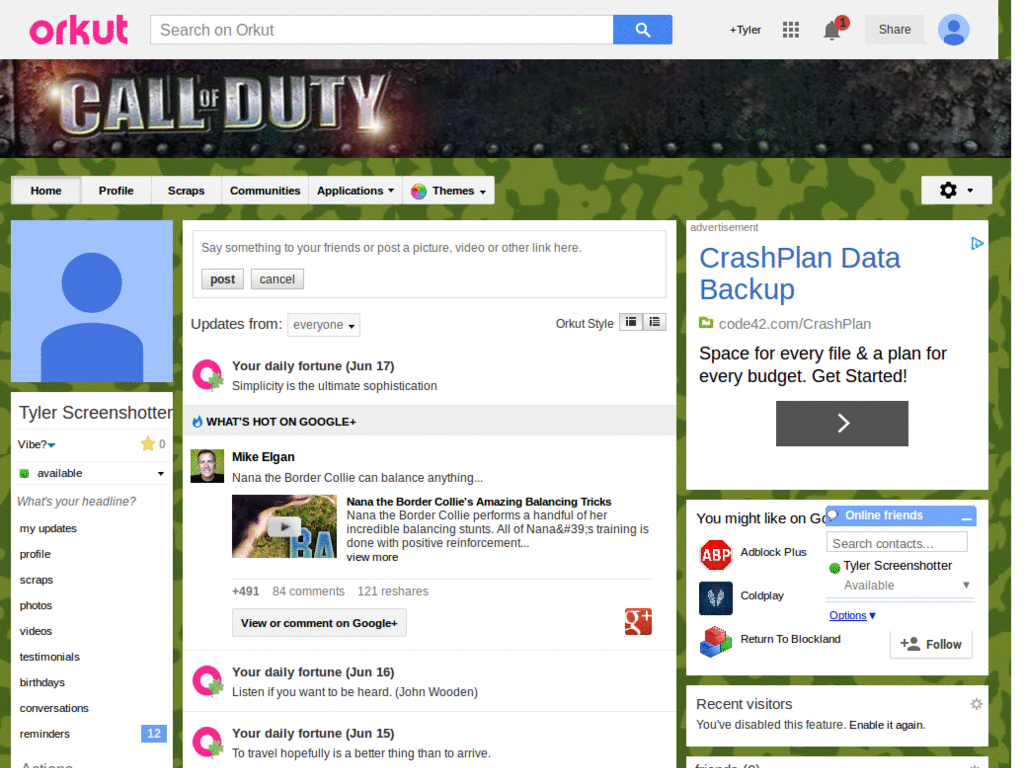The image size is (1024, 768).
Task: Open Nana the Border Collie's Amazing Balancing Tricks title
Action: click(479, 502)
